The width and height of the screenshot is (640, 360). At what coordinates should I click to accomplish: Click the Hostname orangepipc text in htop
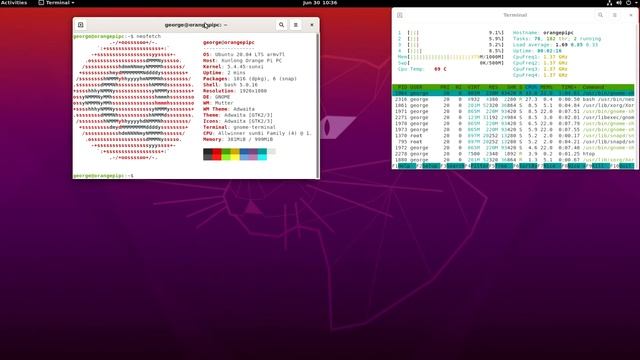[543, 33]
